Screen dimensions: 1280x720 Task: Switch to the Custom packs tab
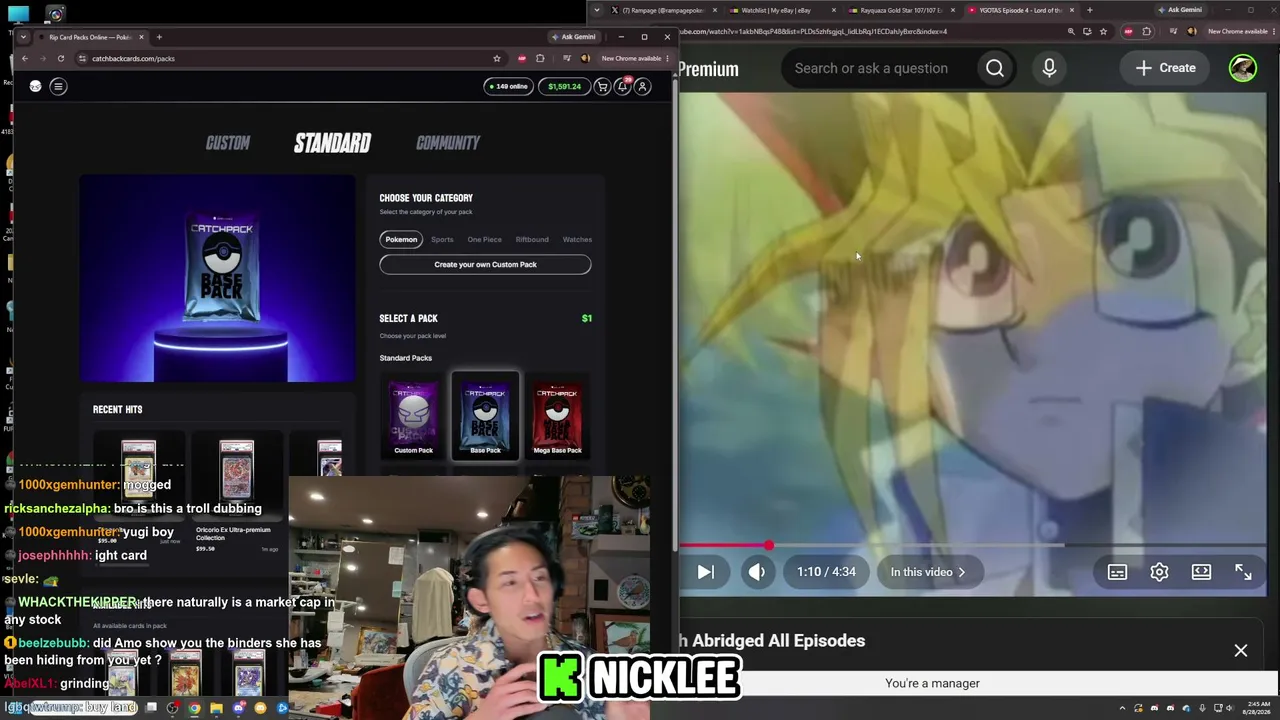(x=228, y=143)
